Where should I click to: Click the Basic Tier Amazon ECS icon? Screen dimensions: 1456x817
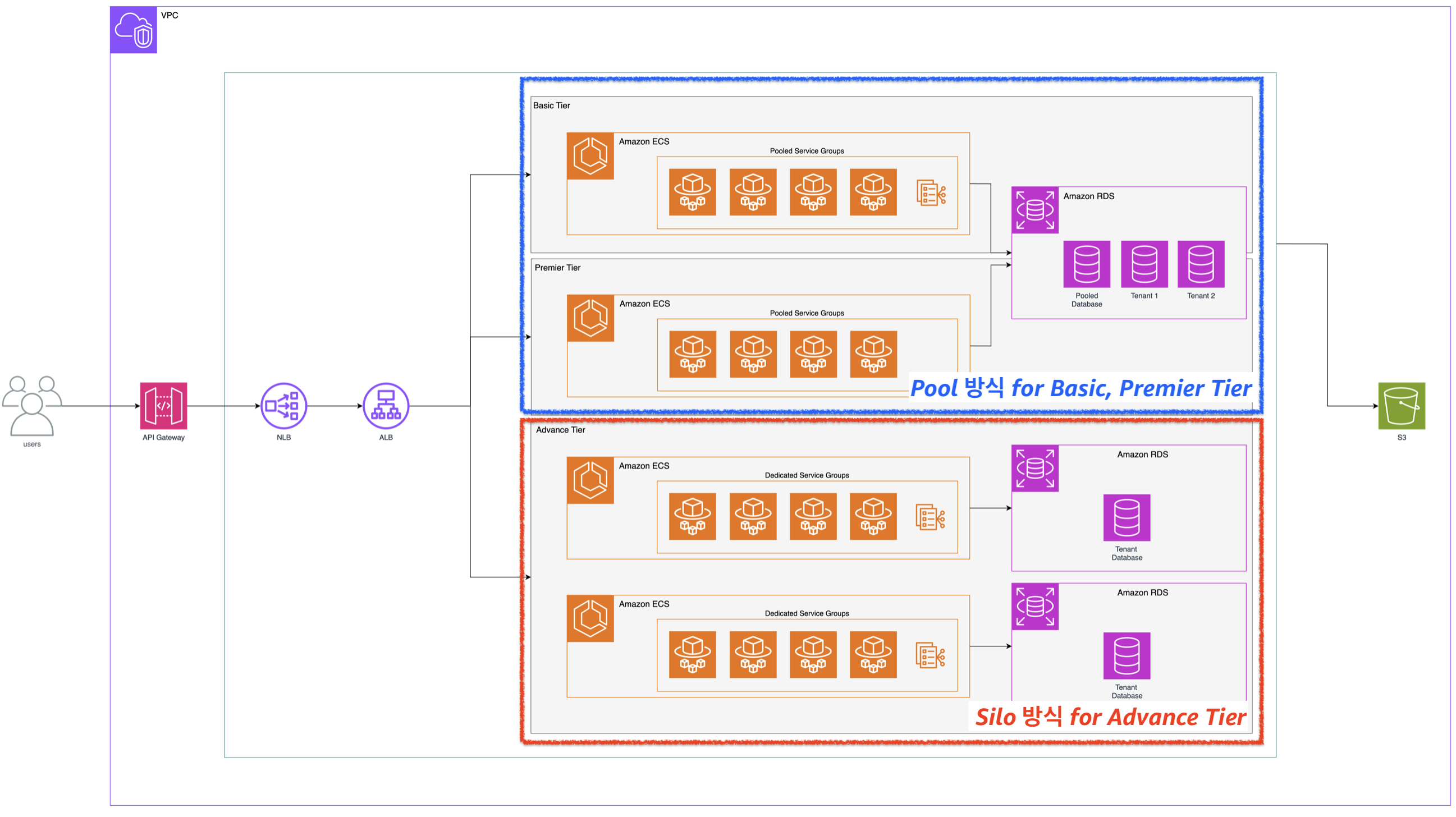coord(590,156)
